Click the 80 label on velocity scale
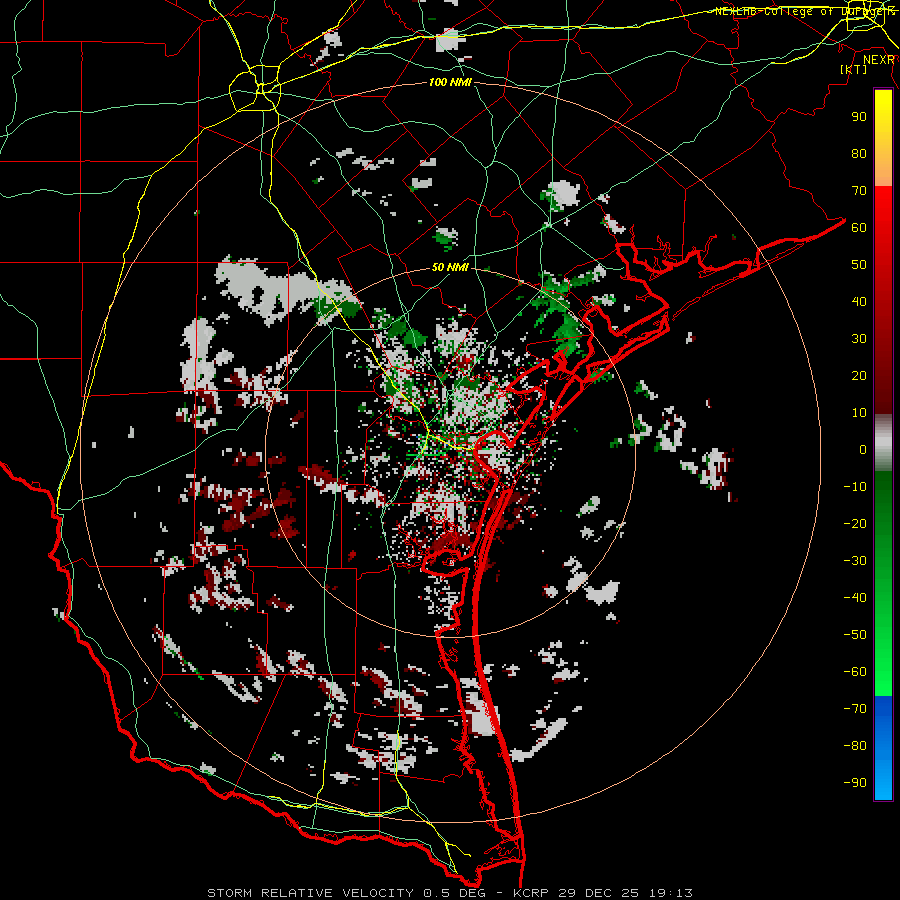 pos(859,154)
